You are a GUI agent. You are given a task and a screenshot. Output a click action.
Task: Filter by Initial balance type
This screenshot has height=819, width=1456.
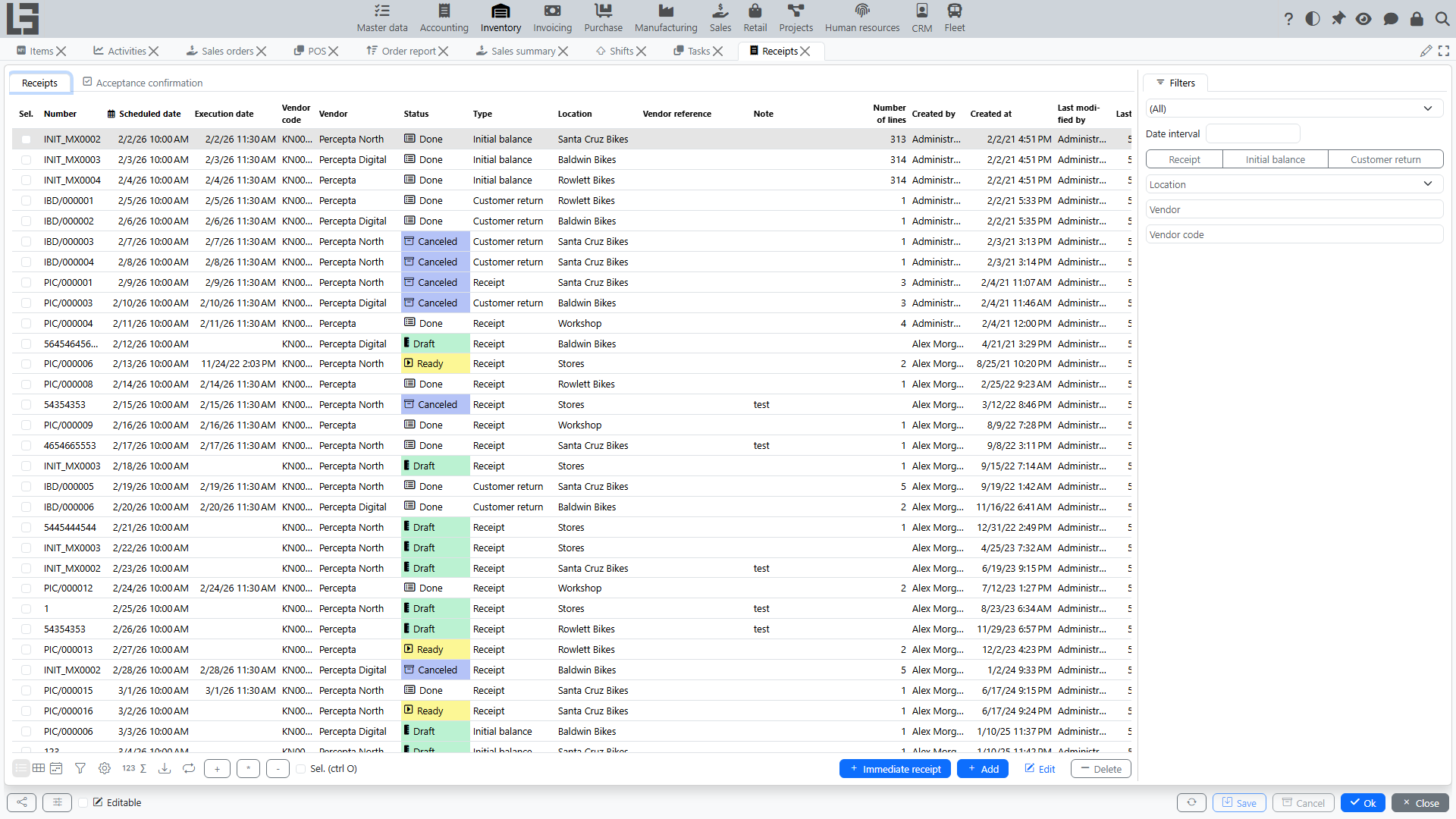pos(1276,159)
